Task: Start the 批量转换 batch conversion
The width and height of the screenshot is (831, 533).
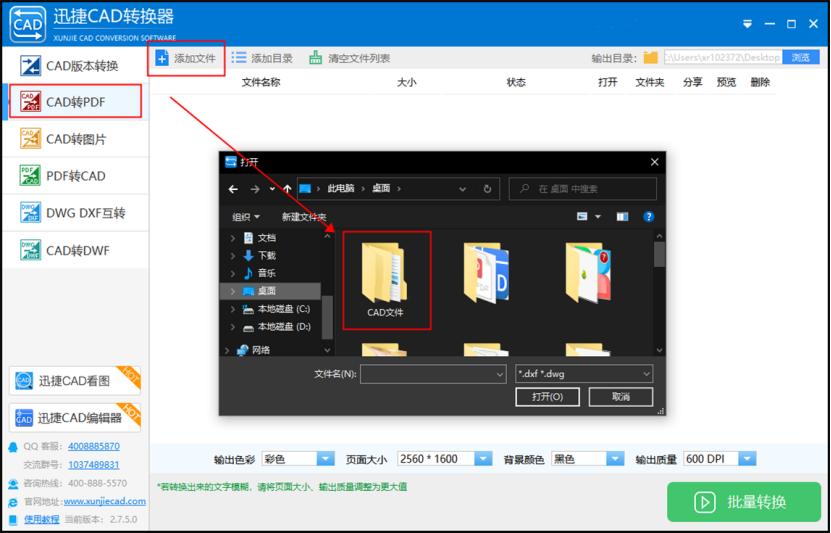Action: pyautogui.click(x=744, y=502)
